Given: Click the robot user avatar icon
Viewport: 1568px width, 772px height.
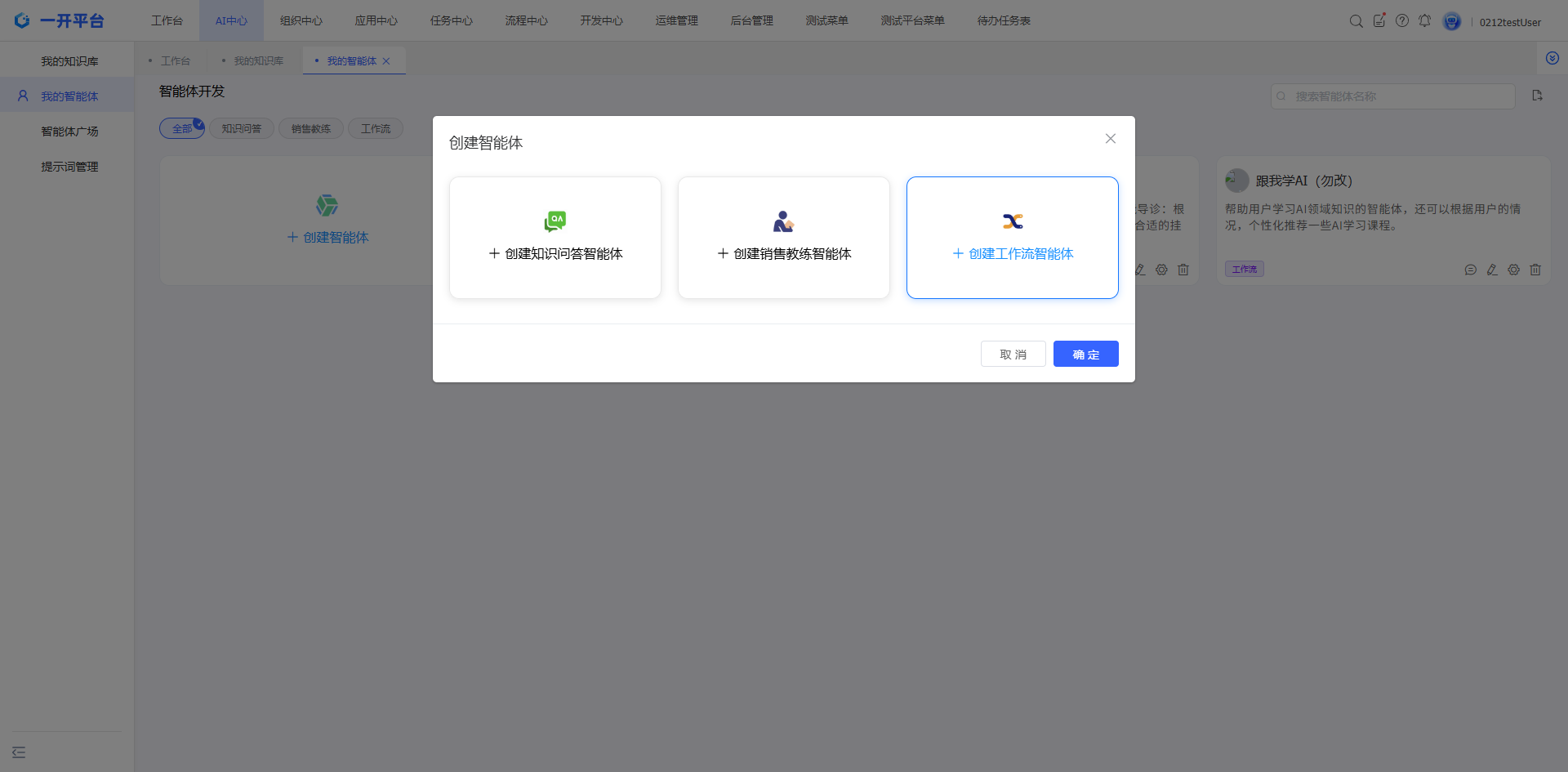Looking at the screenshot, I should tap(1451, 22).
